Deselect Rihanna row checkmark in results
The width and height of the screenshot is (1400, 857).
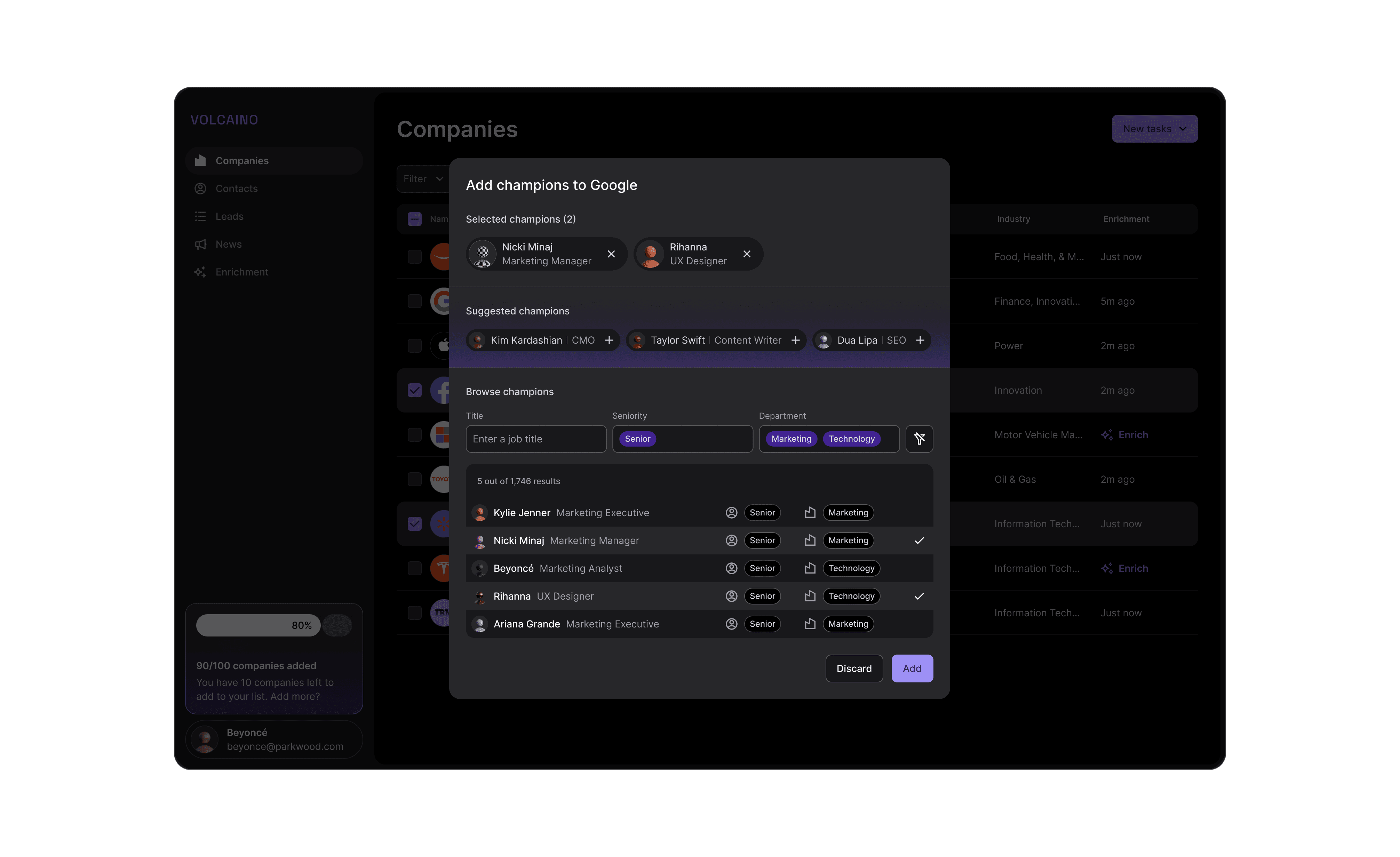(919, 596)
